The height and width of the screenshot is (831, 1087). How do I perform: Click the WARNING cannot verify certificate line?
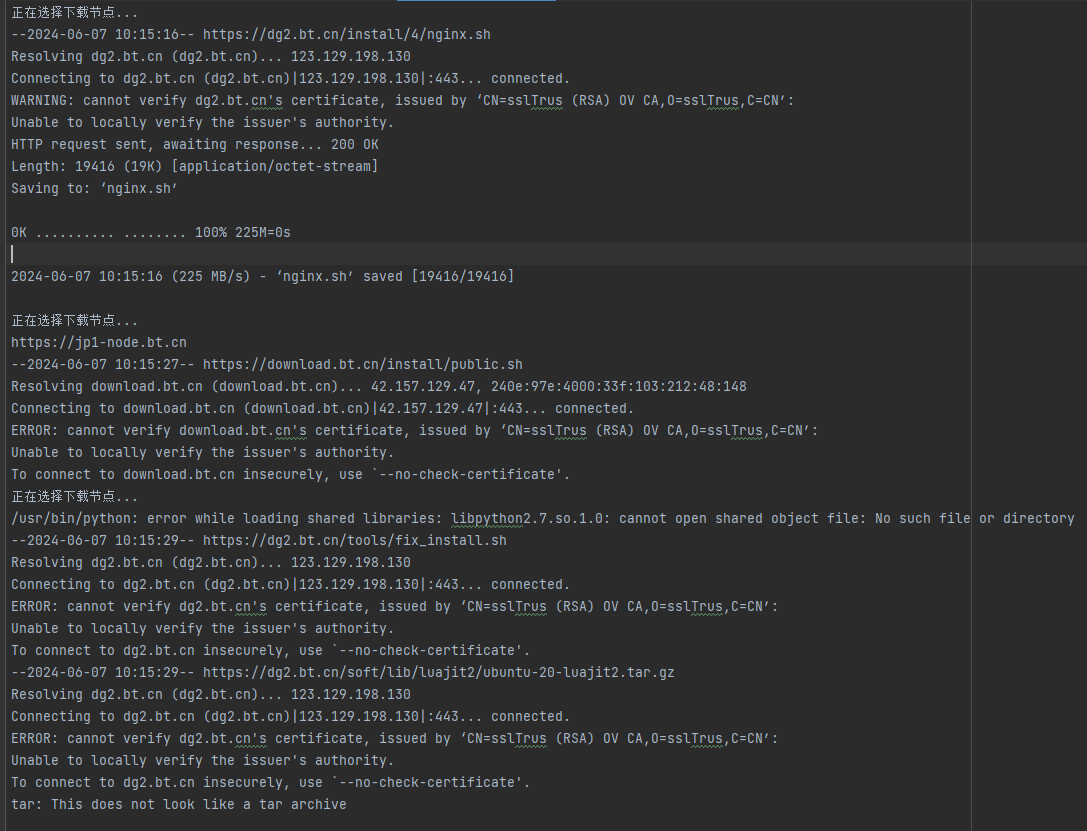[x=402, y=100]
